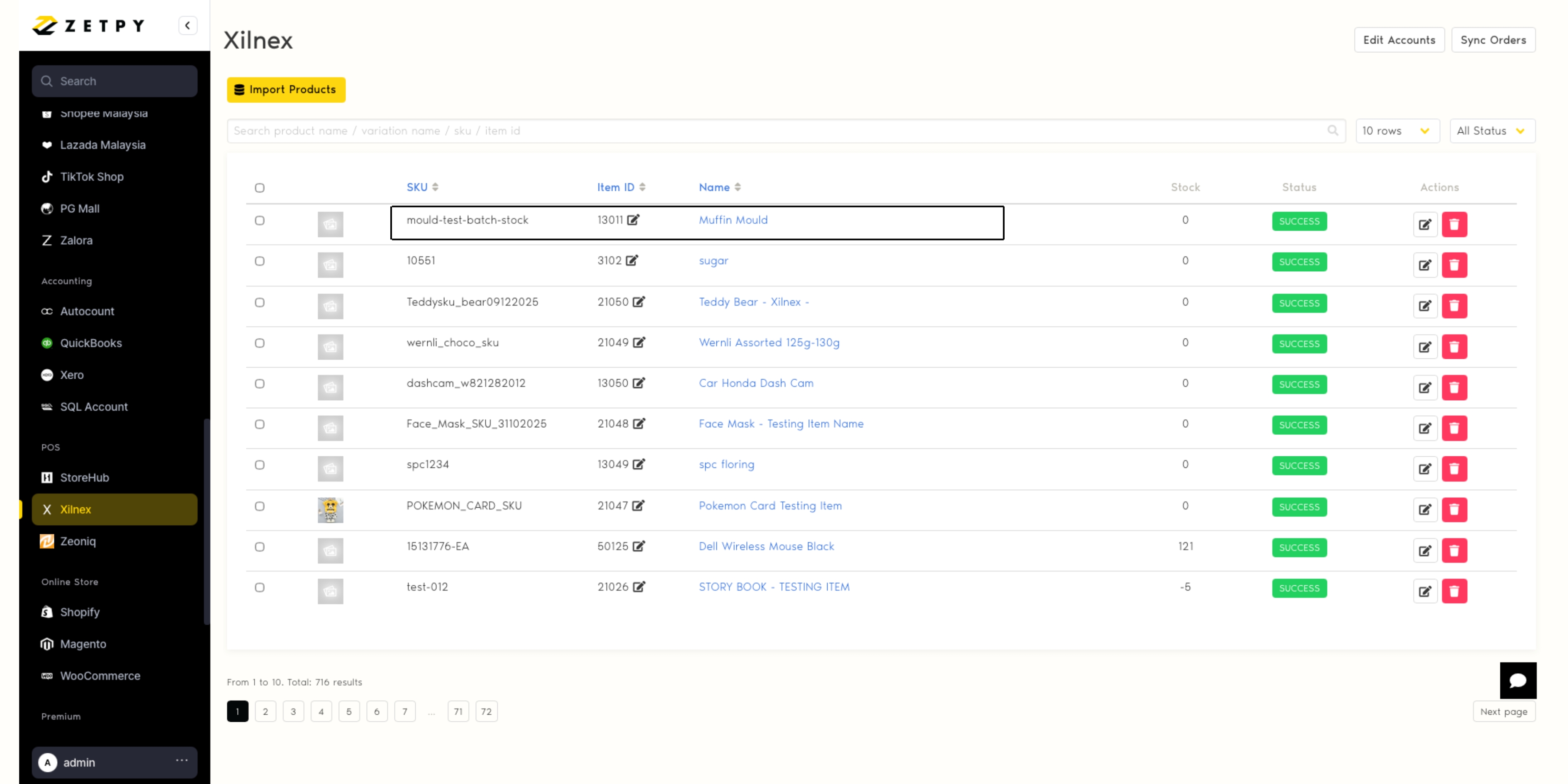Open the 10 rows dropdown

pyautogui.click(x=1396, y=131)
